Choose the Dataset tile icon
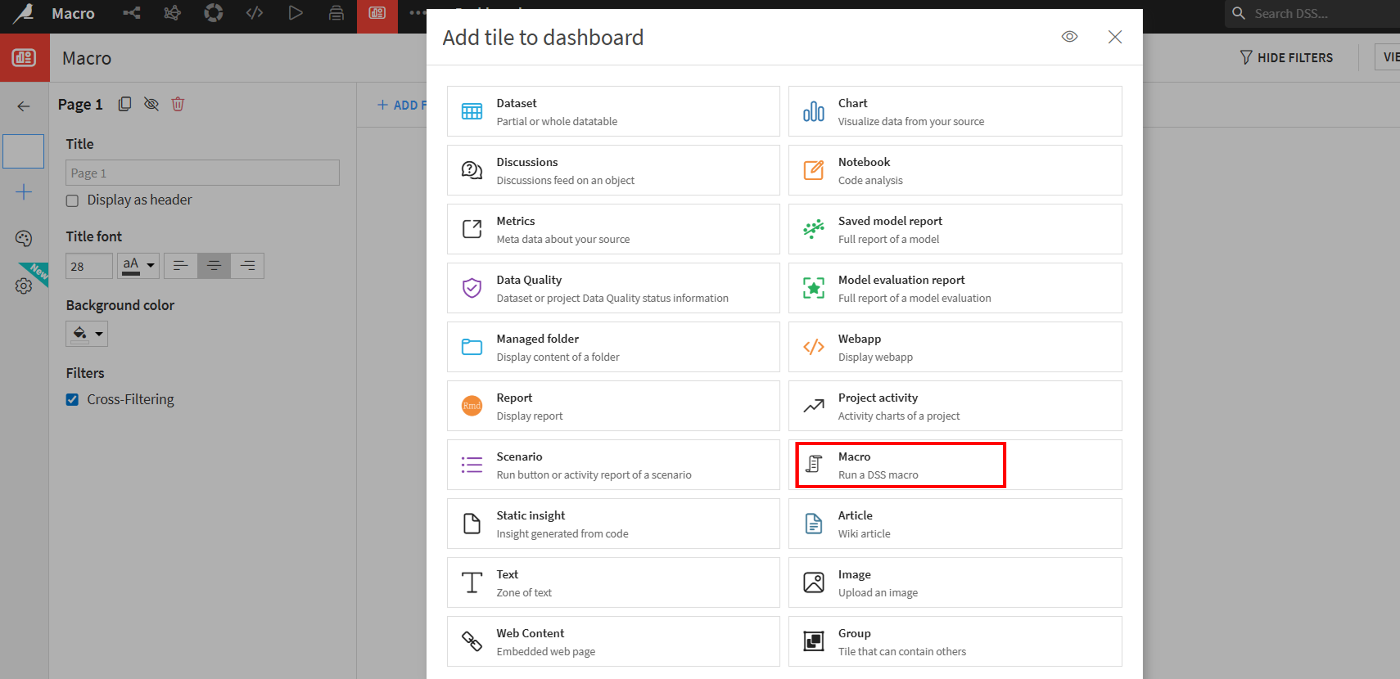 (472, 112)
